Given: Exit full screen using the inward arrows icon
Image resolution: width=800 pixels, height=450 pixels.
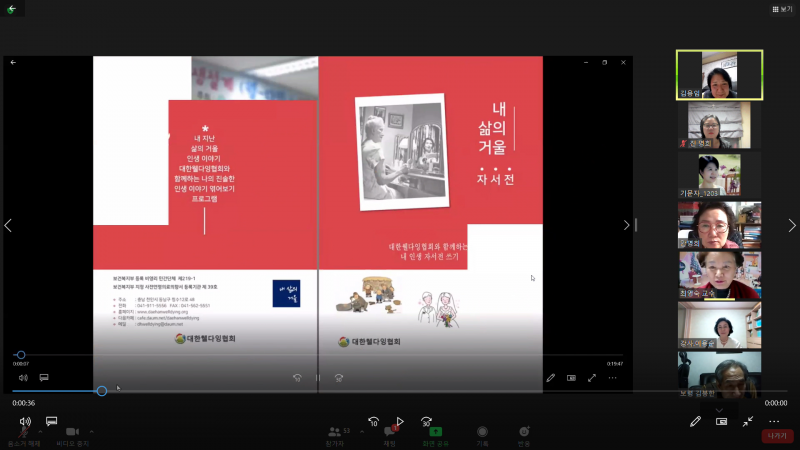Looking at the screenshot, I should coord(747,422).
